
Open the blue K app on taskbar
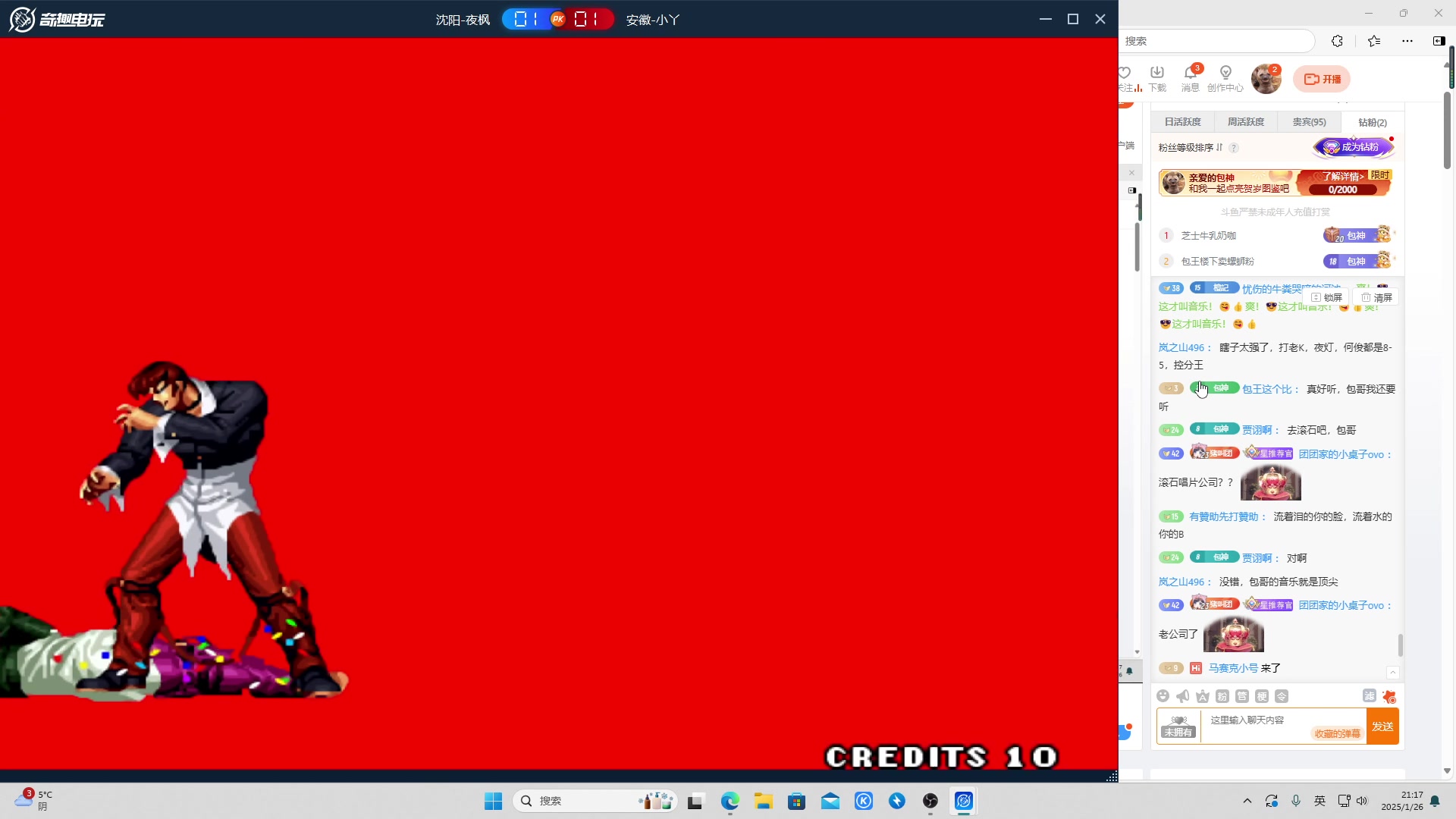(x=864, y=801)
